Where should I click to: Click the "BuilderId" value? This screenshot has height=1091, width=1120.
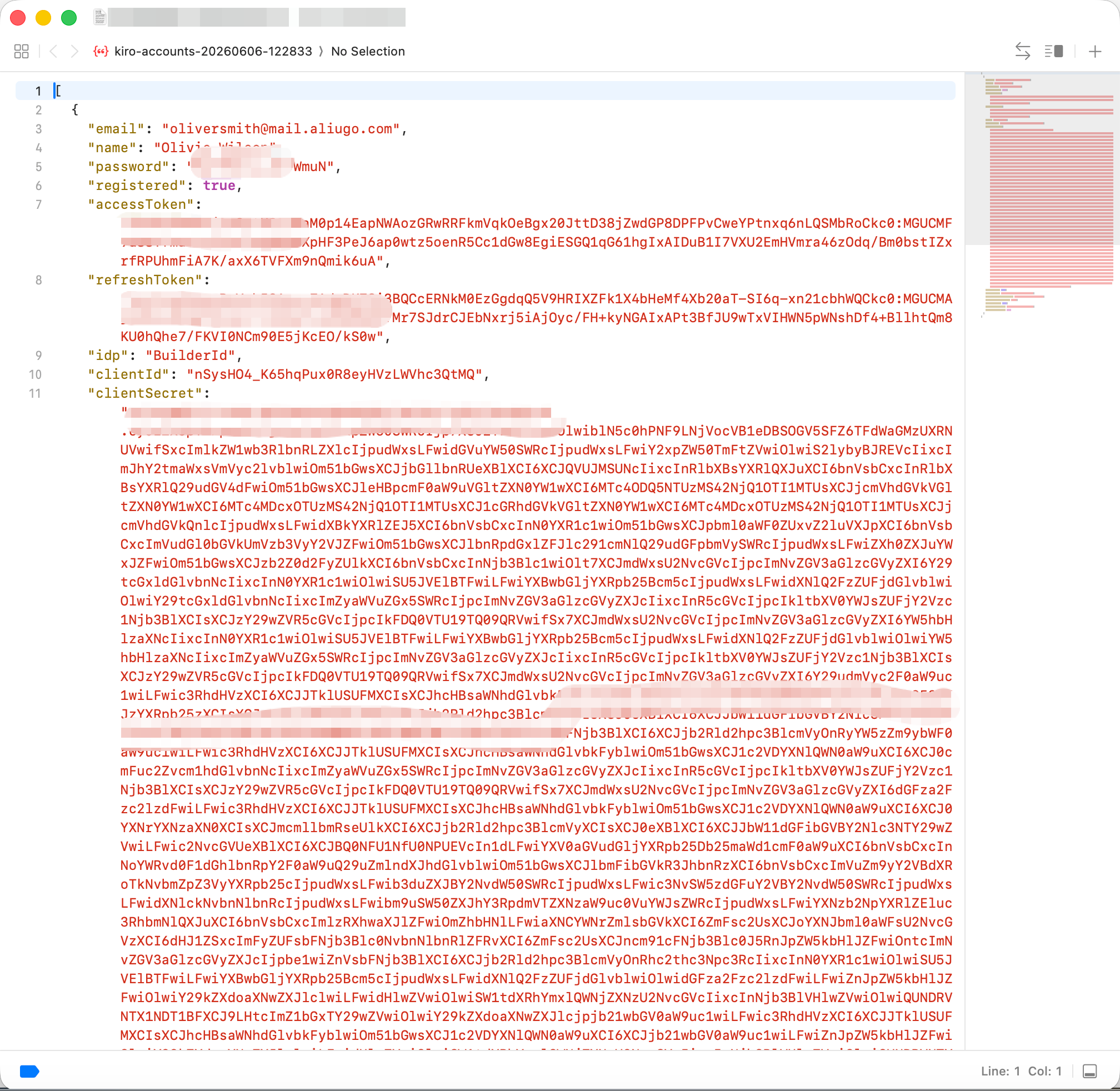click(191, 356)
